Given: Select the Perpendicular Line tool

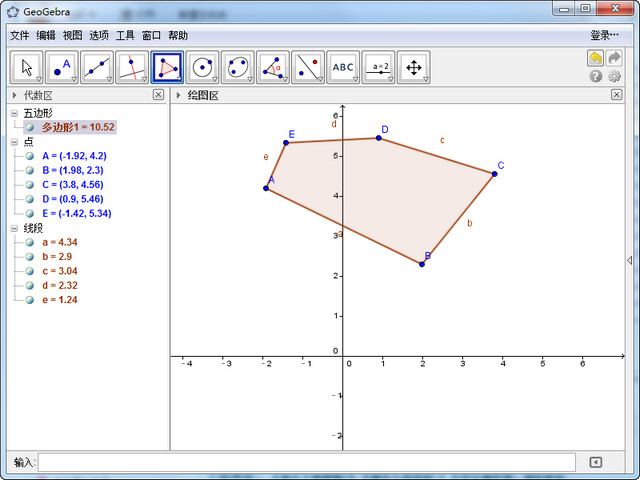Looking at the screenshot, I should [132, 68].
